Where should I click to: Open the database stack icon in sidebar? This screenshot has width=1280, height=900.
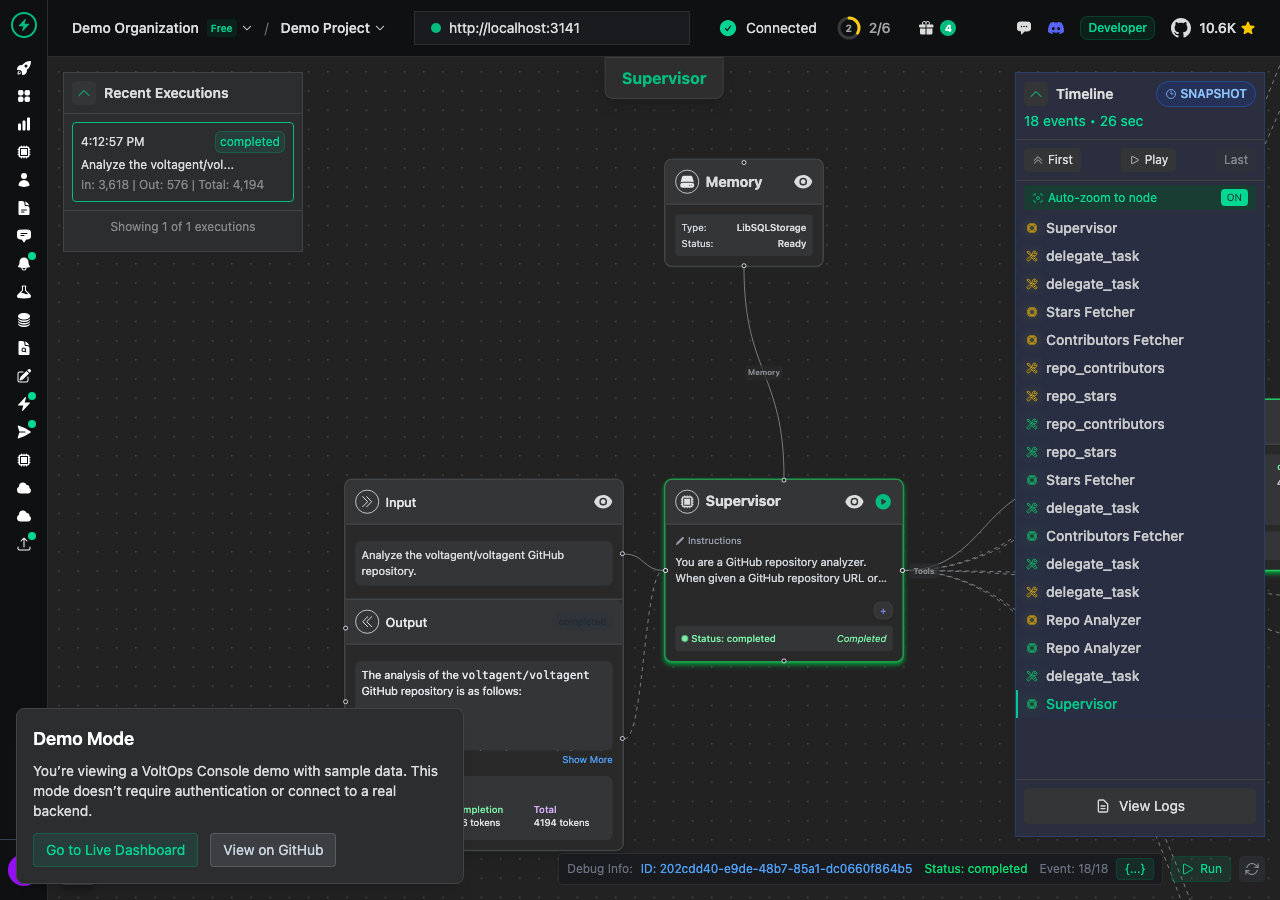tap(24, 320)
